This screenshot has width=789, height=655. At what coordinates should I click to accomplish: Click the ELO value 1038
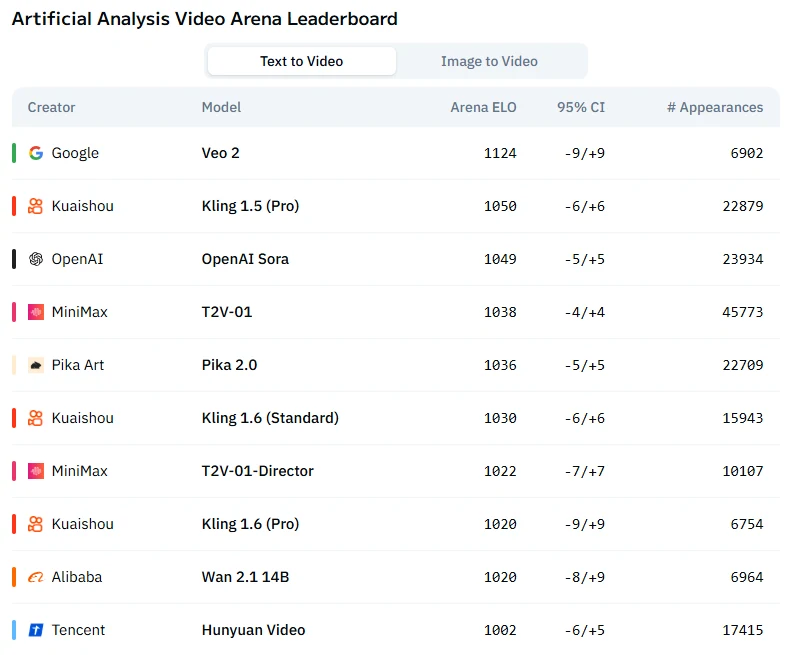(x=500, y=312)
